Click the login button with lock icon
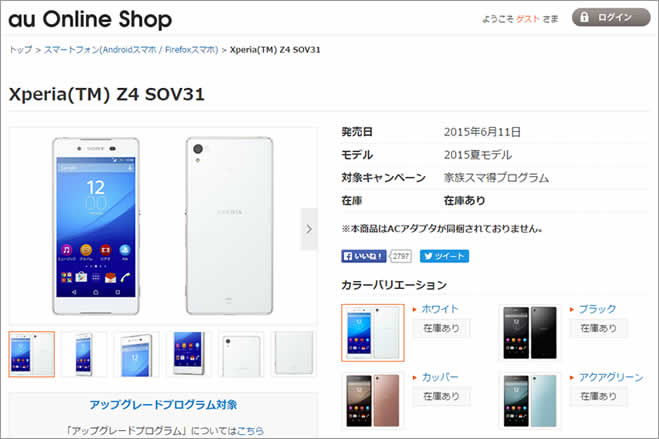The image size is (659, 439). [x=611, y=17]
